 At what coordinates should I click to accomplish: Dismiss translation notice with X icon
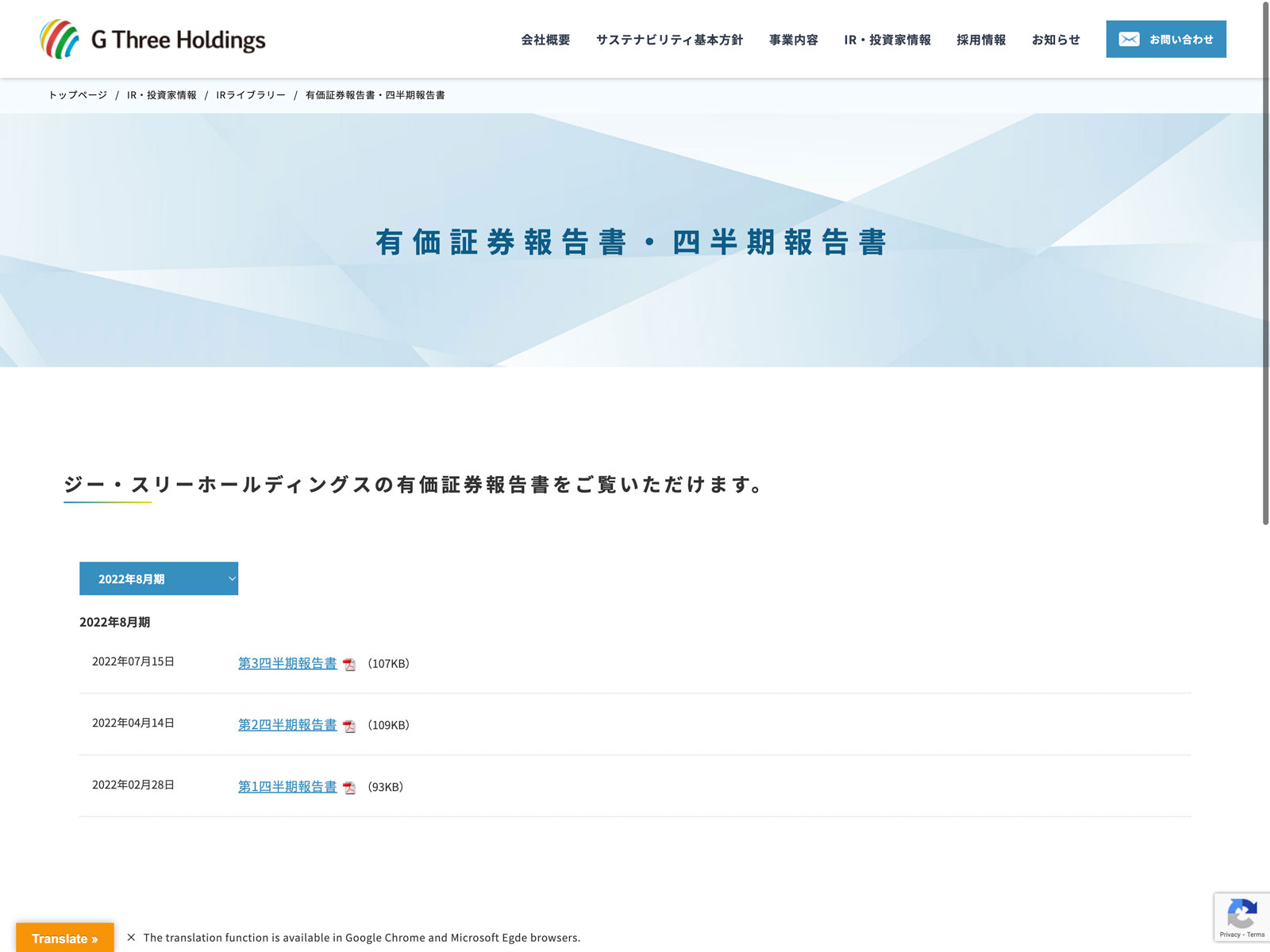click(131, 938)
